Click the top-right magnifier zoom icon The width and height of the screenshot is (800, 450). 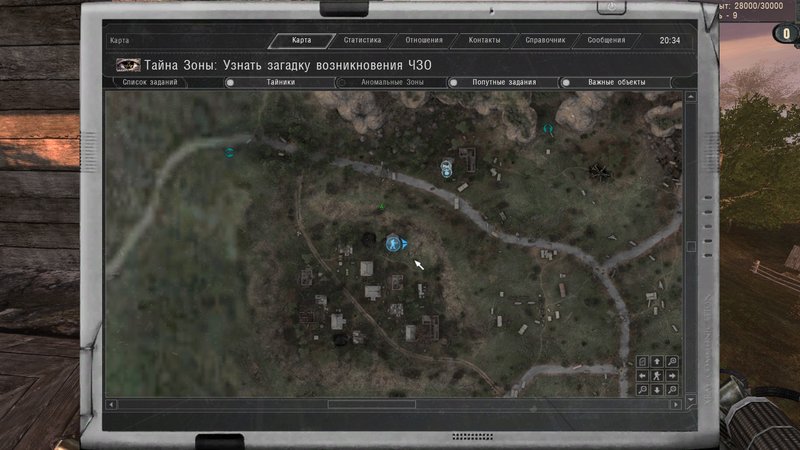(671, 361)
